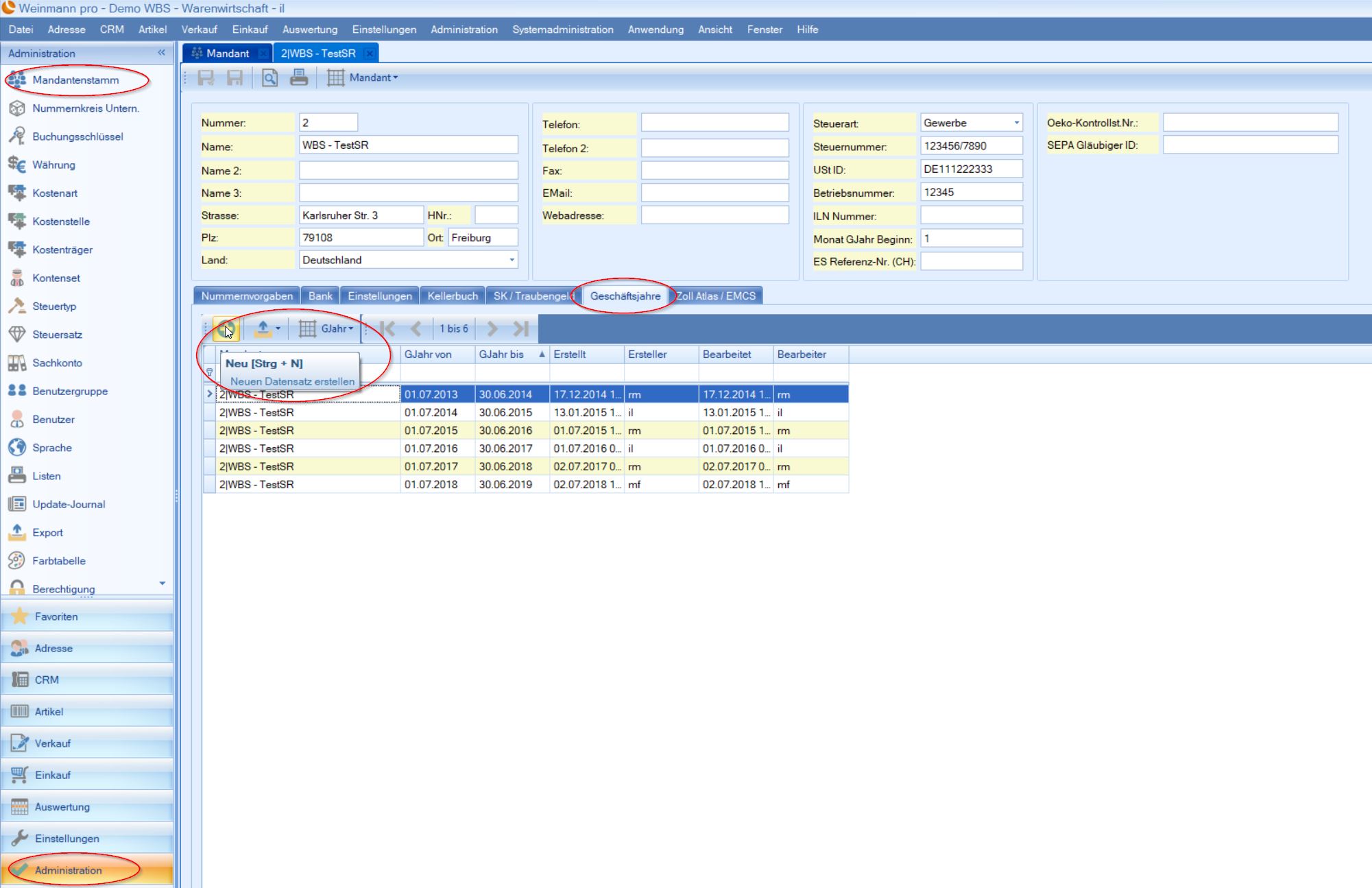
Task: Go to next record with right arrow
Action: click(492, 329)
